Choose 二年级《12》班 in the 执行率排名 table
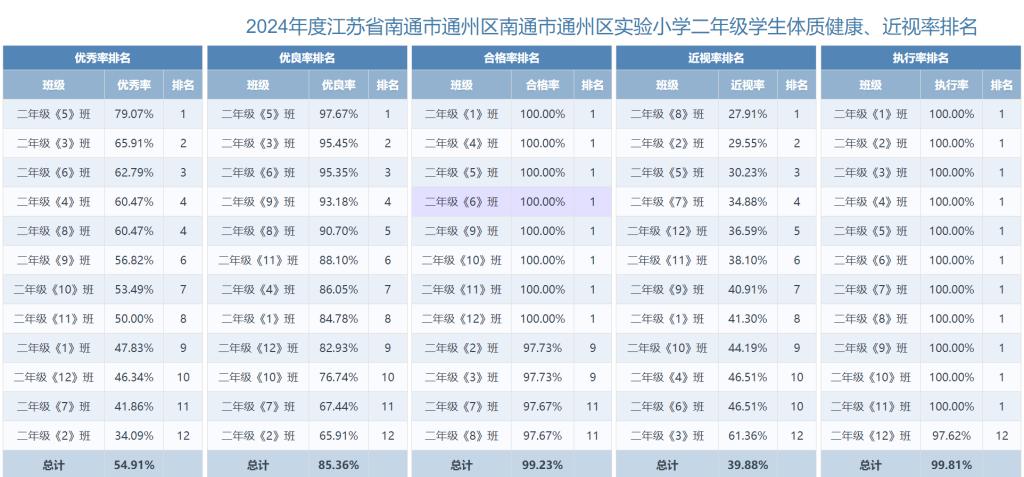This screenshot has height=477, width=1024. [x=870, y=436]
